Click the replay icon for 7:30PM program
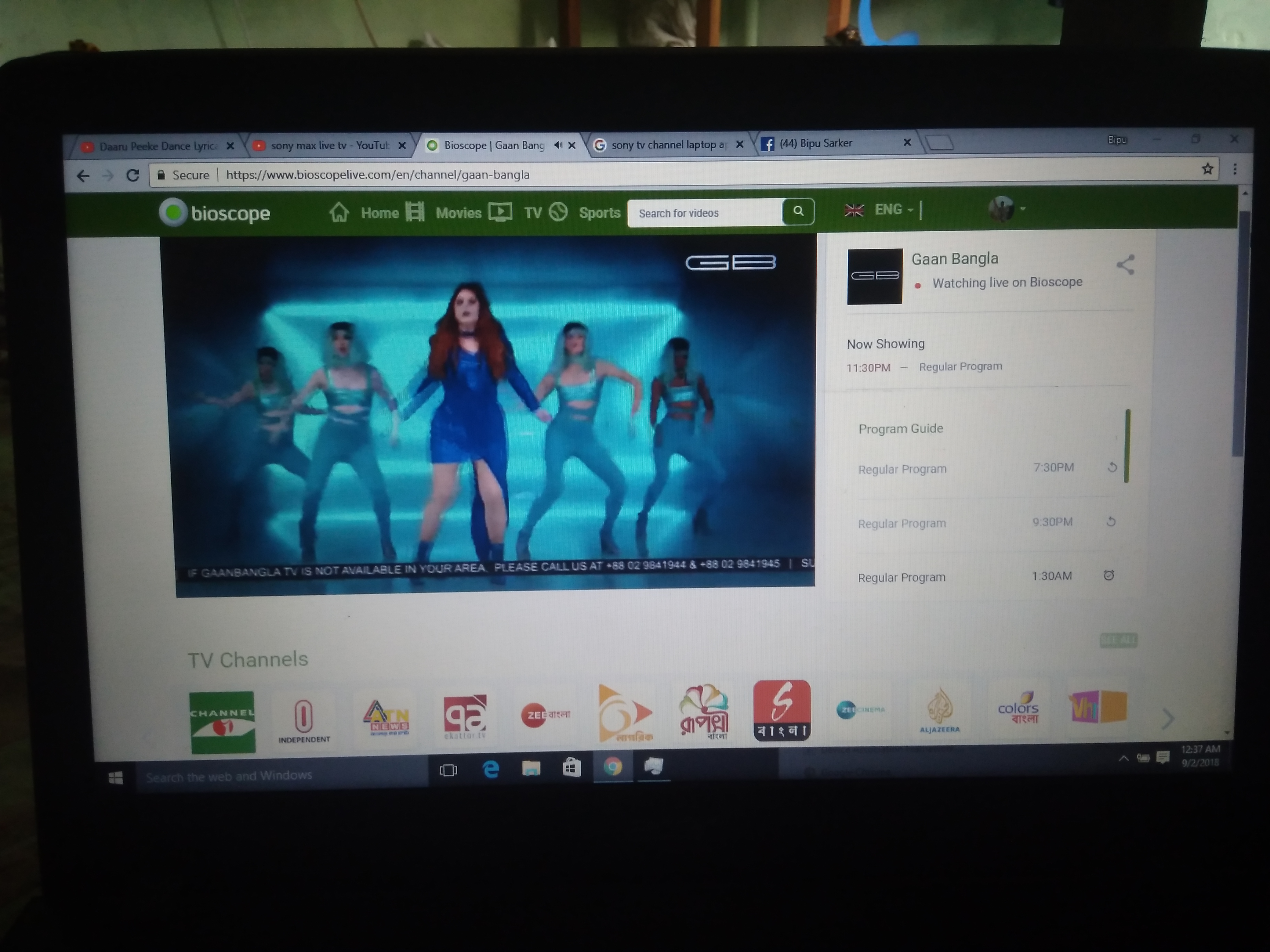 pos(1112,467)
